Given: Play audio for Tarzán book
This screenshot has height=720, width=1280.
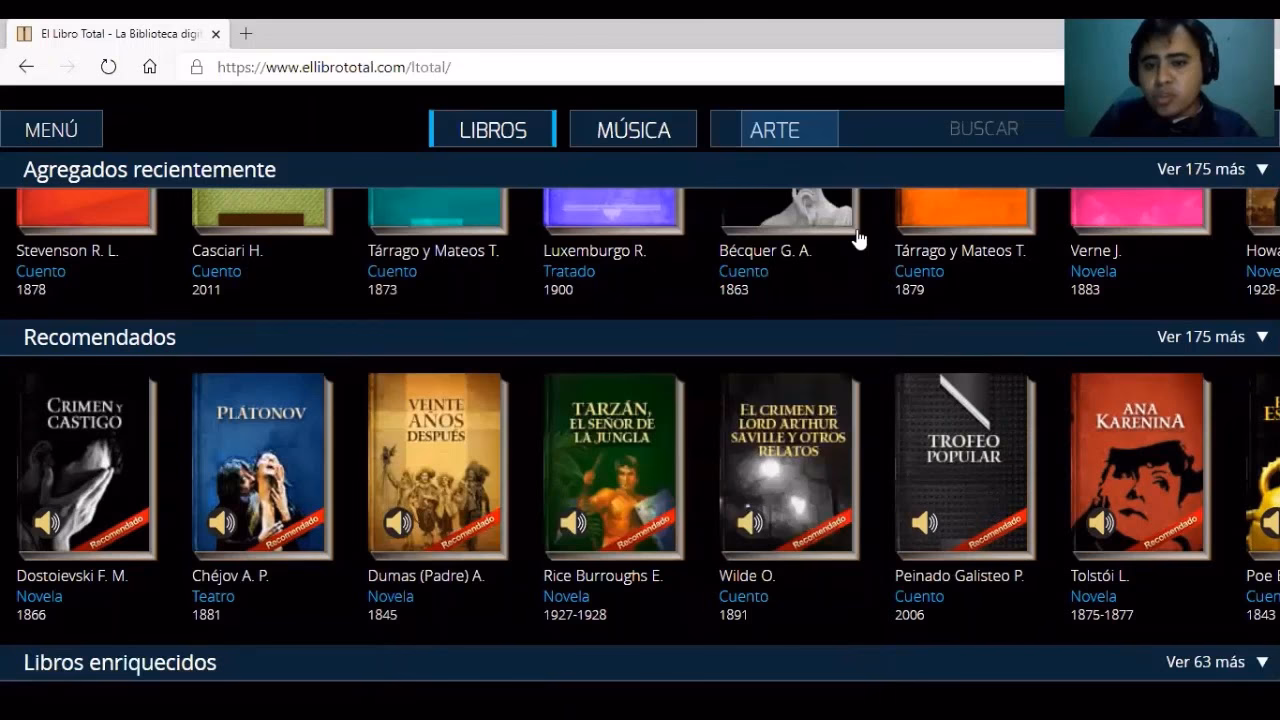Looking at the screenshot, I should coord(573,522).
